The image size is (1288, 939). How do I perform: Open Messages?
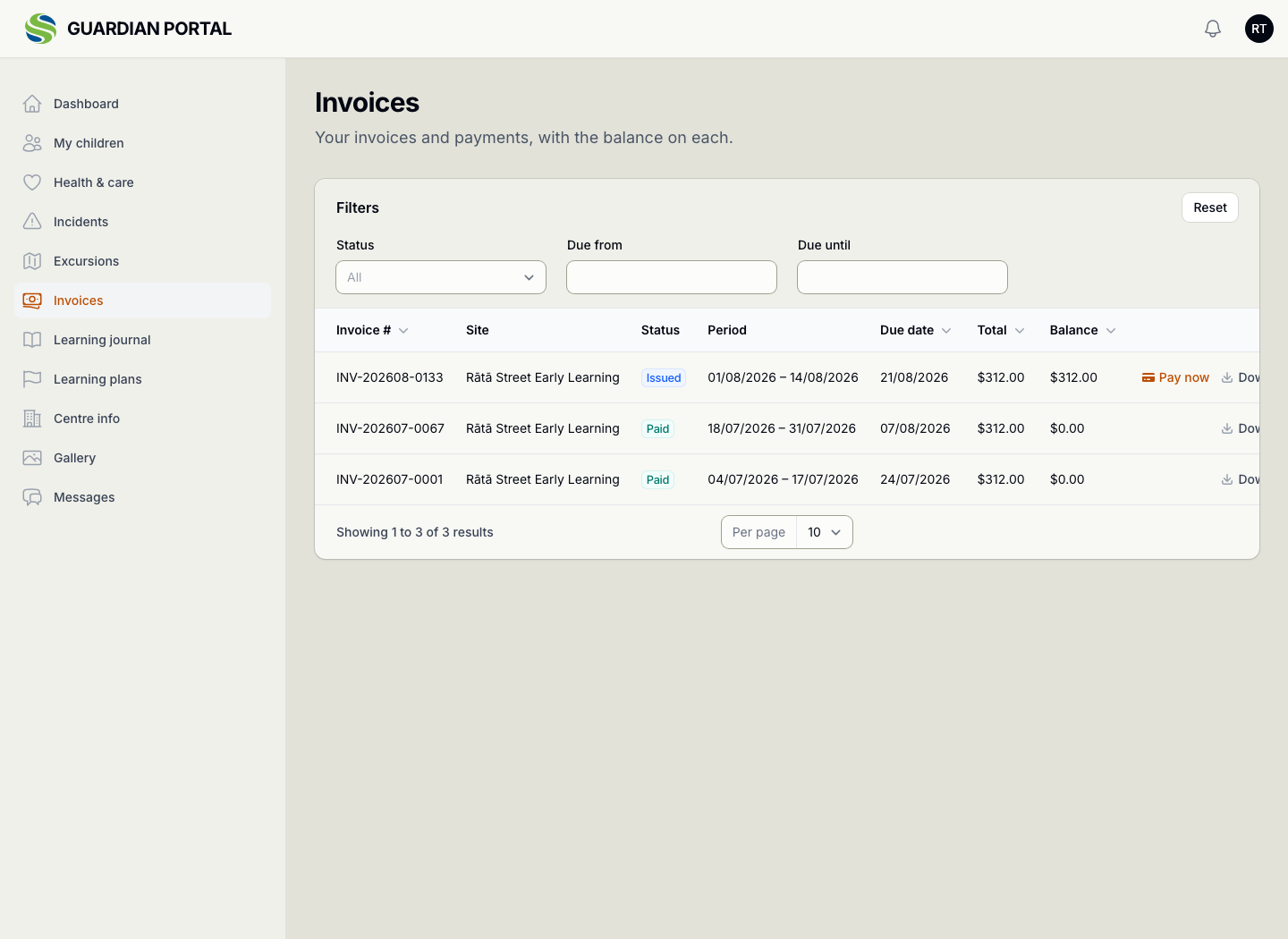click(143, 497)
